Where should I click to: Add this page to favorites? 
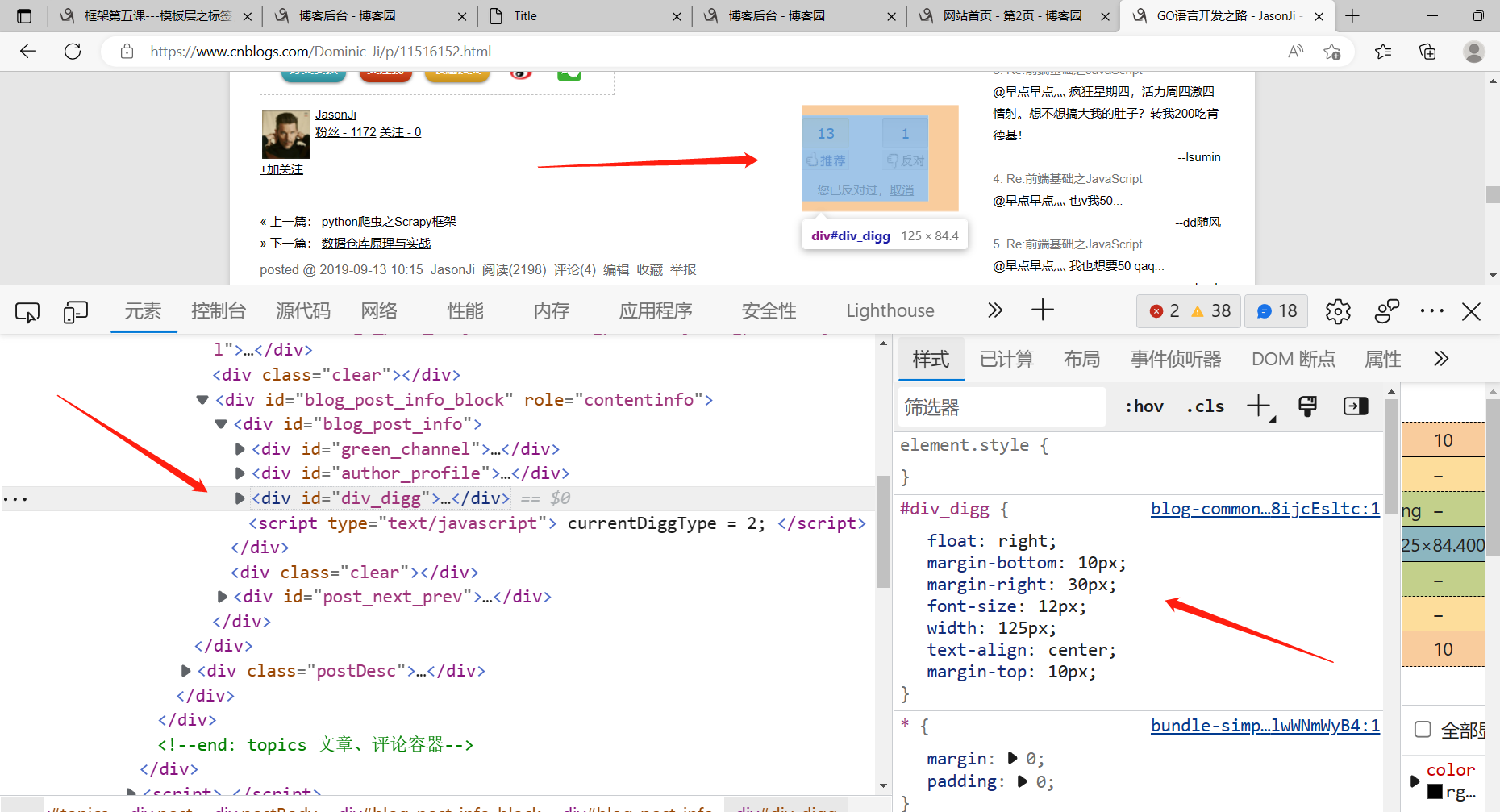click(1331, 52)
